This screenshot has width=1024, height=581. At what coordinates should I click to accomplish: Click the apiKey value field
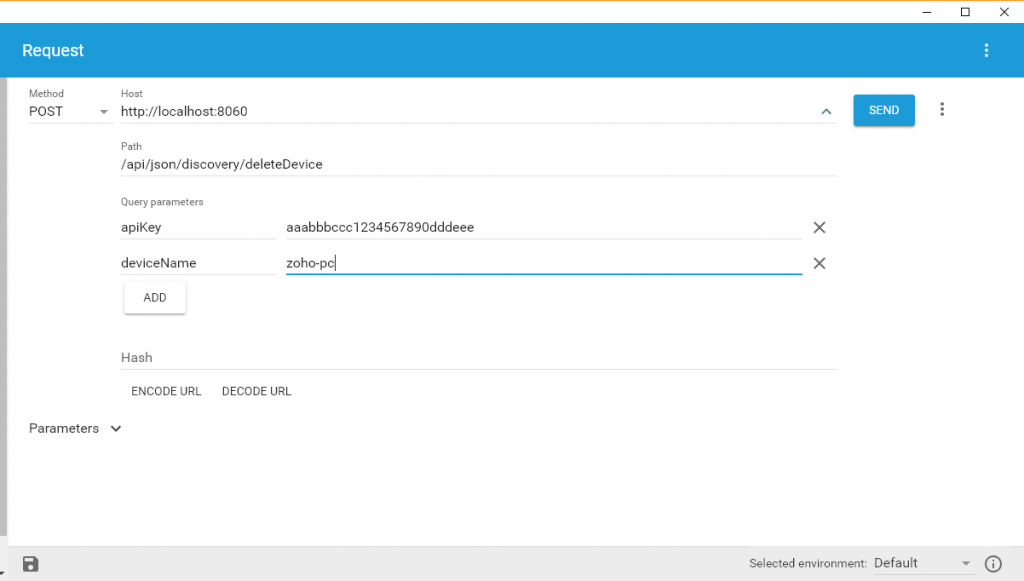tap(543, 227)
